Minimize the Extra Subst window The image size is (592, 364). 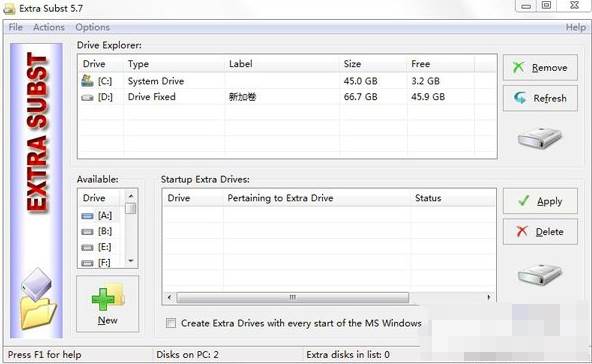click(x=526, y=6)
